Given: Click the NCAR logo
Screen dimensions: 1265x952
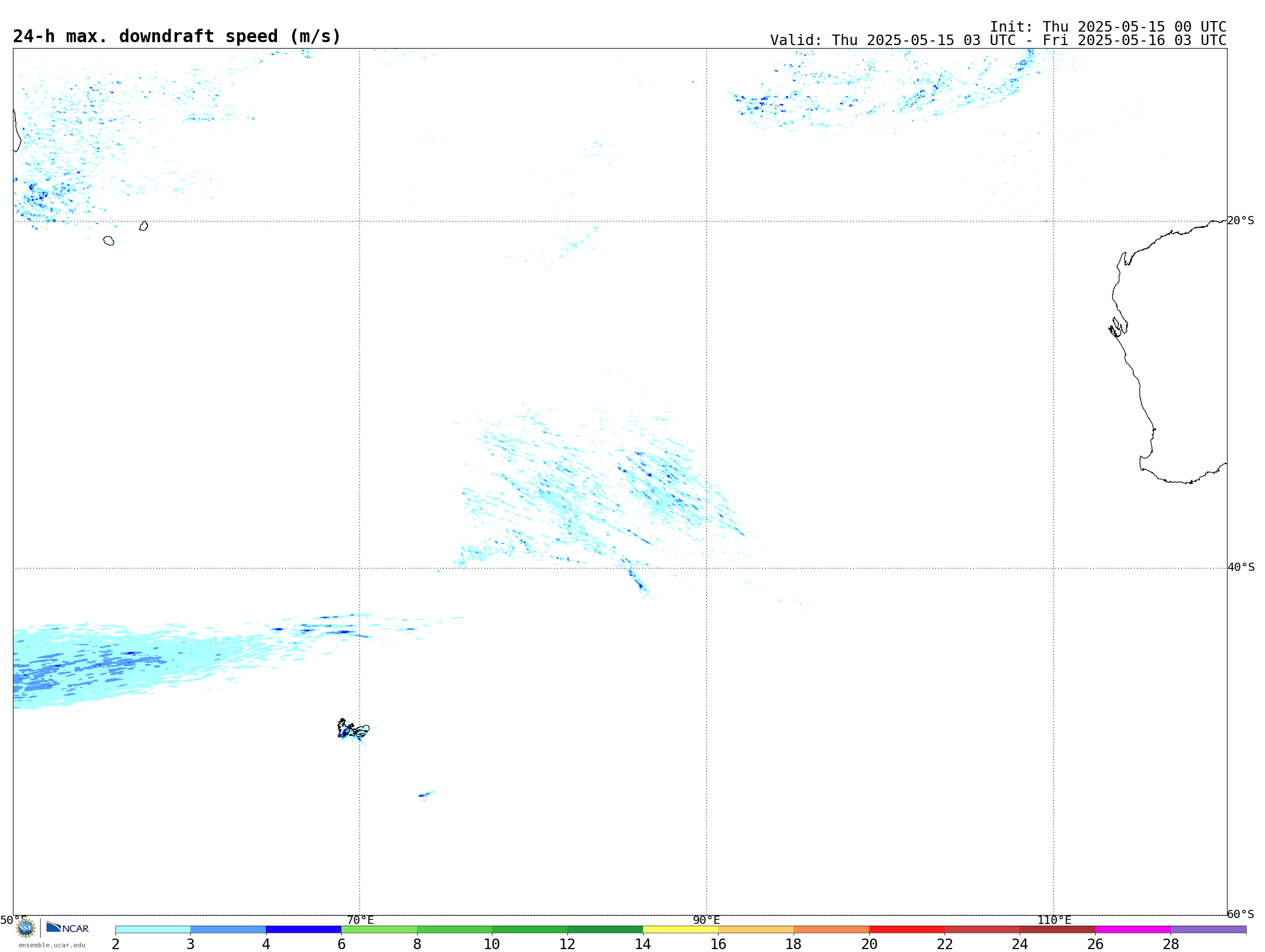Looking at the screenshot, I should 67,927.
